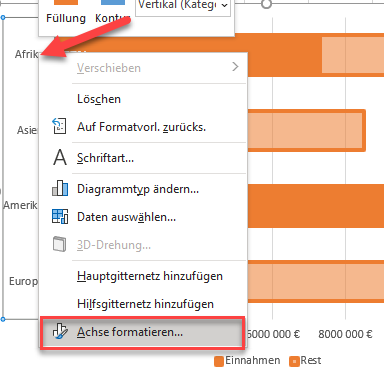Click the Europa axis label
Screen dimensions: 384x374
[x=24, y=281]
